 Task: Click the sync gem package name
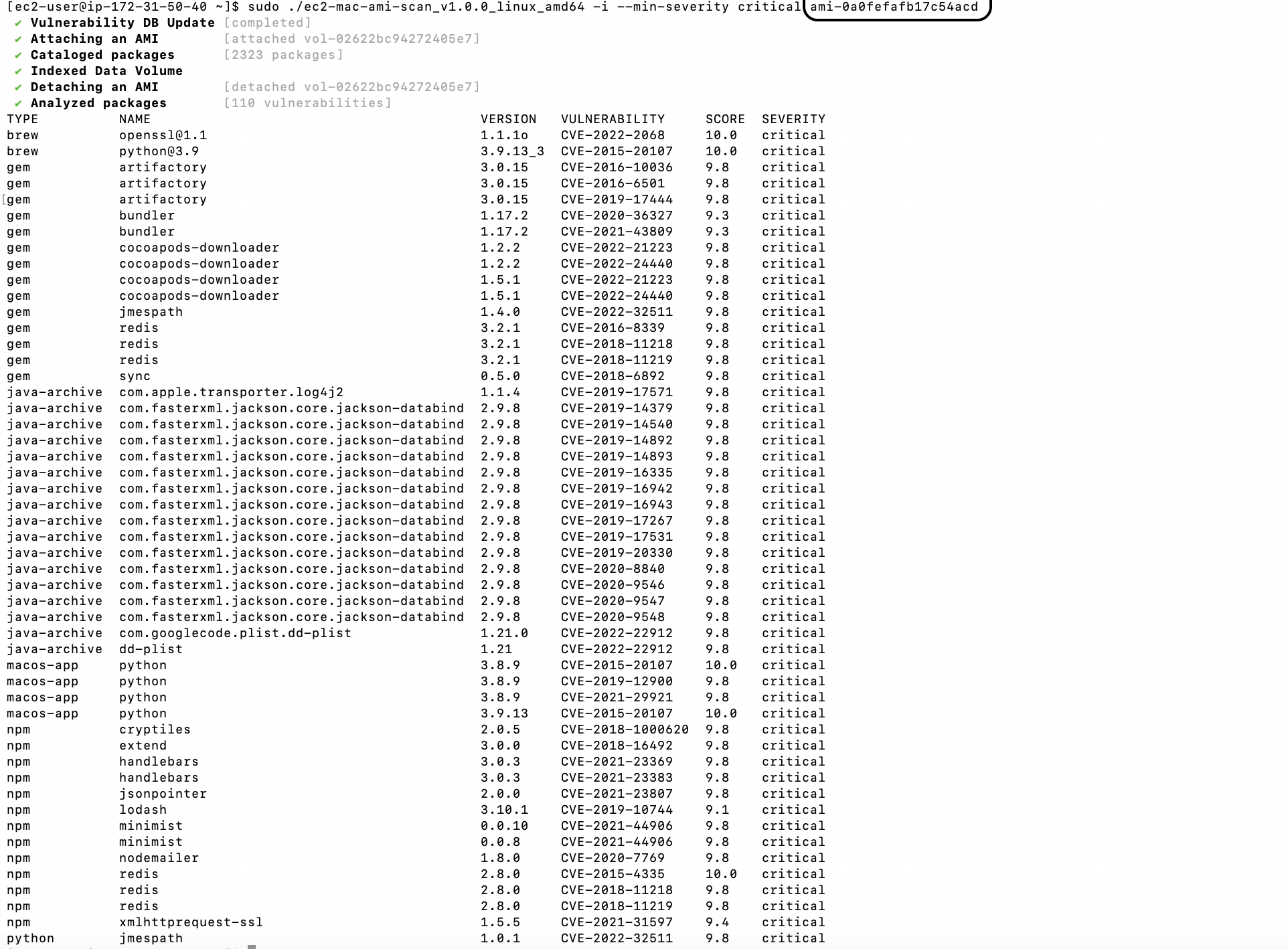pos(135,376)
